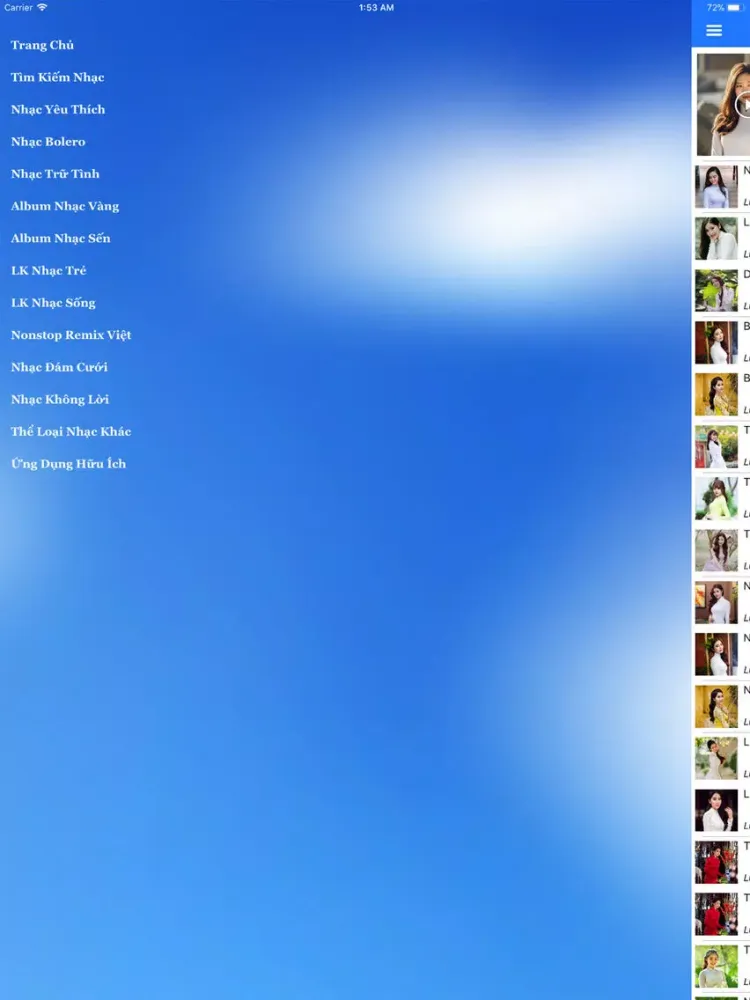
Task: Tap song thumbnail with green leaf background
Action: point(716,290)
